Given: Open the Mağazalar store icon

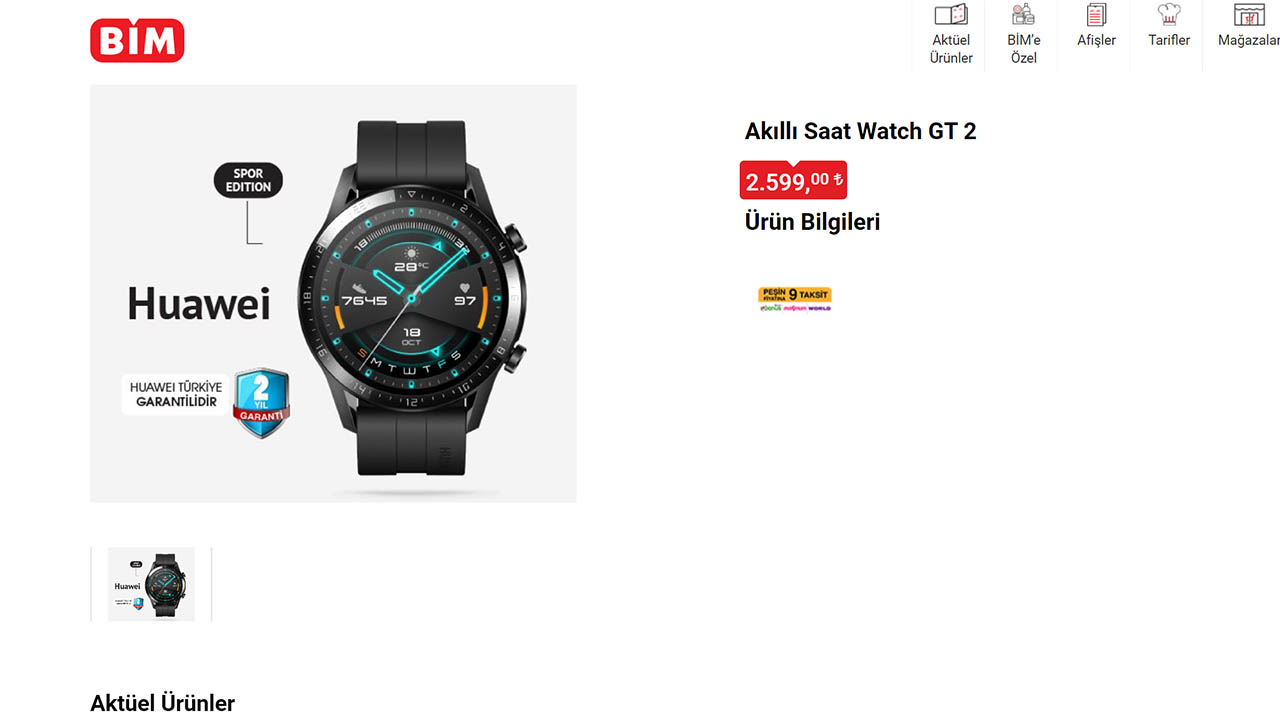Looking at the screenshot, I should (x=1249, y=15).
